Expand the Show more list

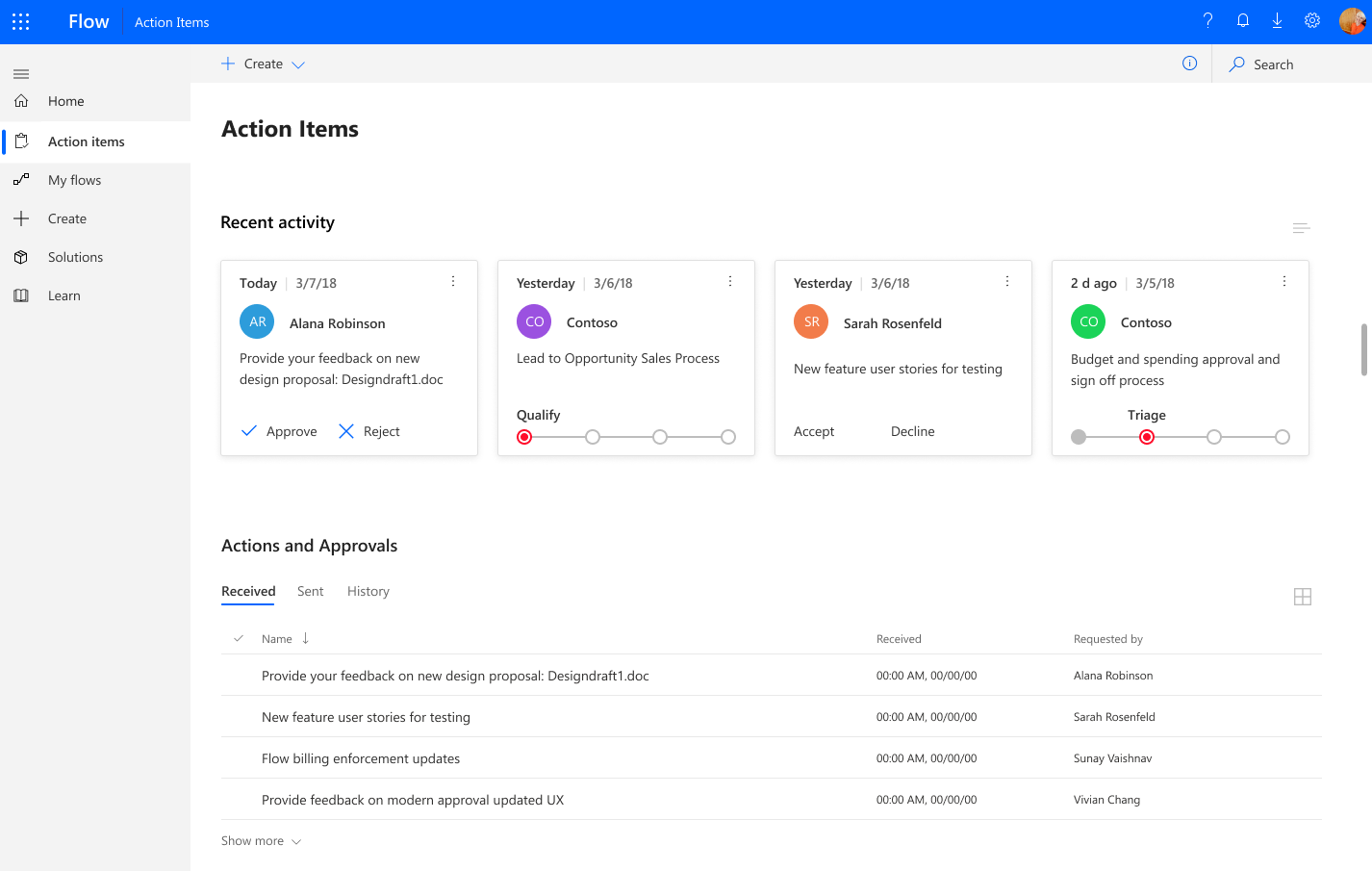tap(262, 841)
